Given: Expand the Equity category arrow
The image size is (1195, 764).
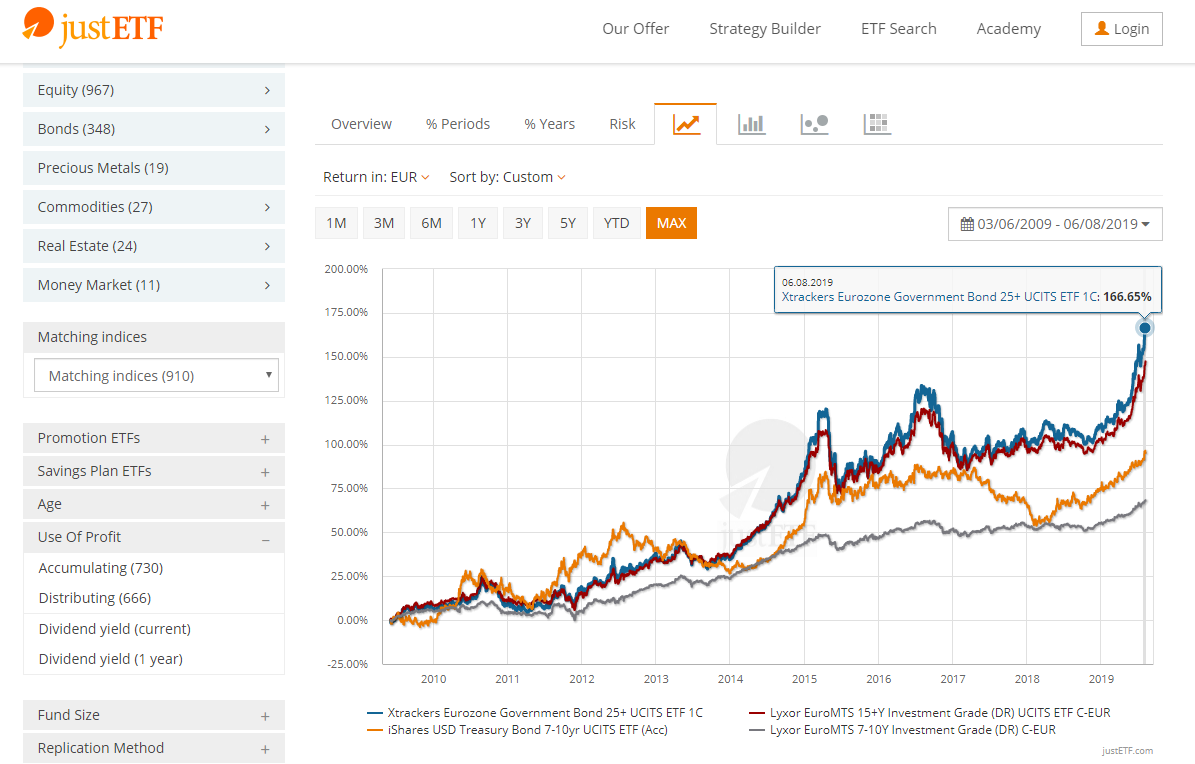Looking at the screenshot, I should 267,90.
